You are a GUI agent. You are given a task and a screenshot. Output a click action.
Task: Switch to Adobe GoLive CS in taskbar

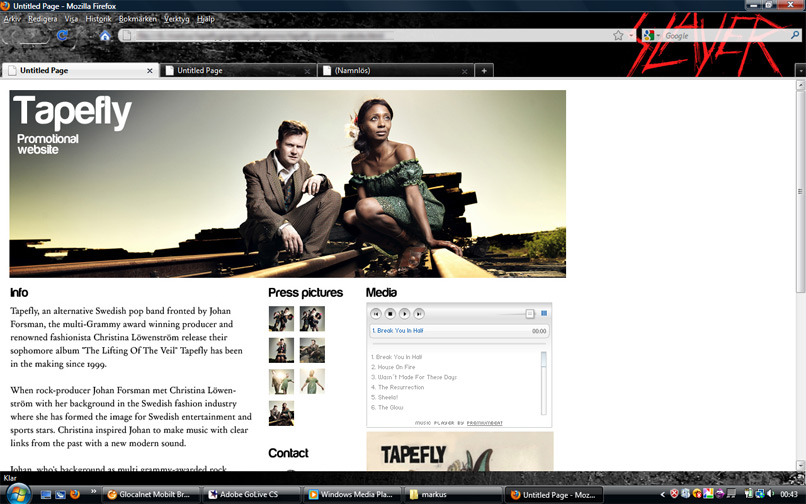[x=251, y=495]
